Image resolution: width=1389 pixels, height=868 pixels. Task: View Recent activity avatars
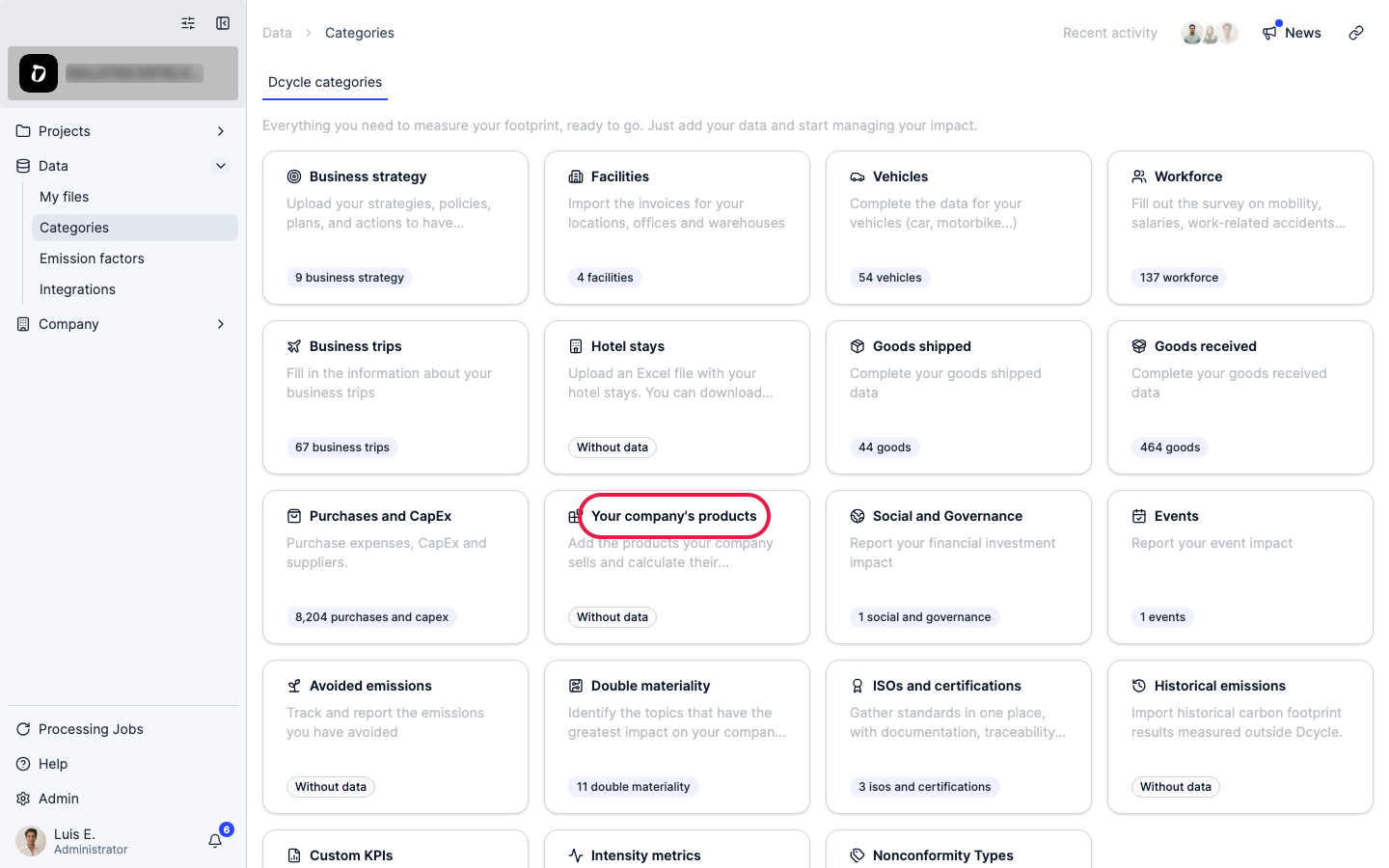click(x=1210, y=33)
